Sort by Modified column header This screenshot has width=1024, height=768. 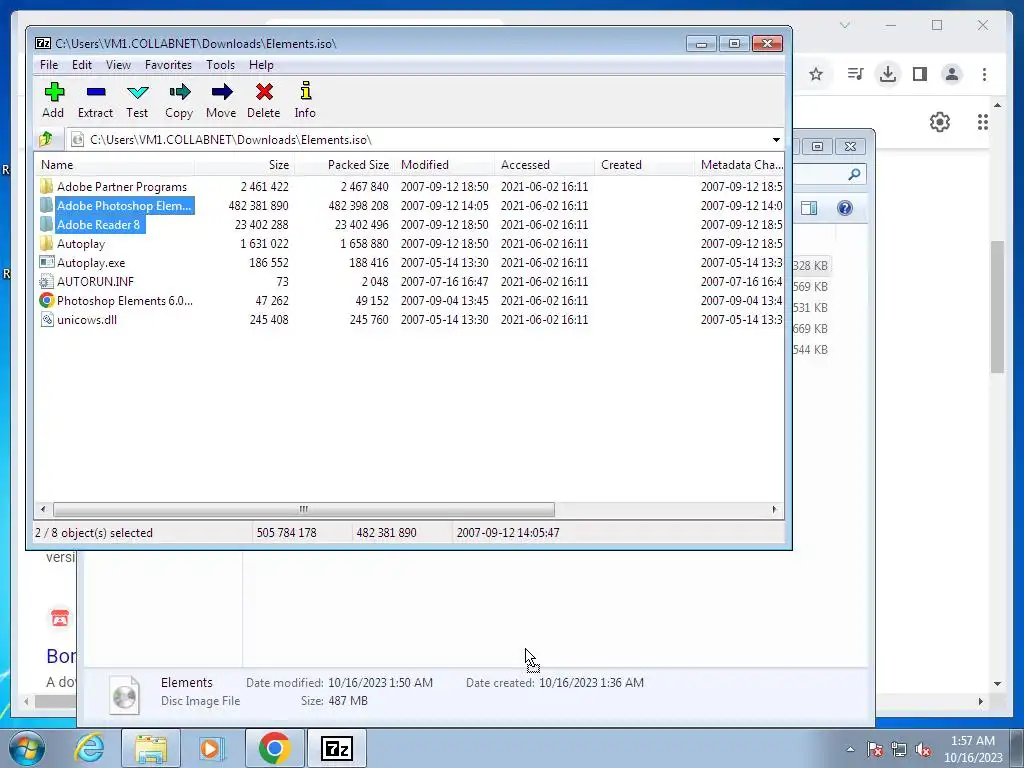(444, 165)
